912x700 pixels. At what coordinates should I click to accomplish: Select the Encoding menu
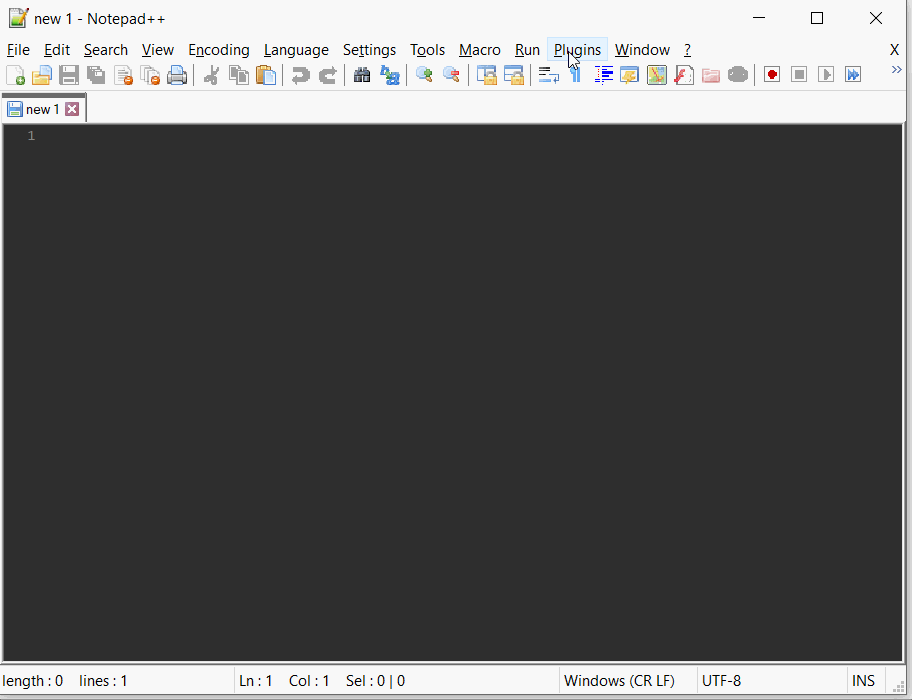[218, 50]
